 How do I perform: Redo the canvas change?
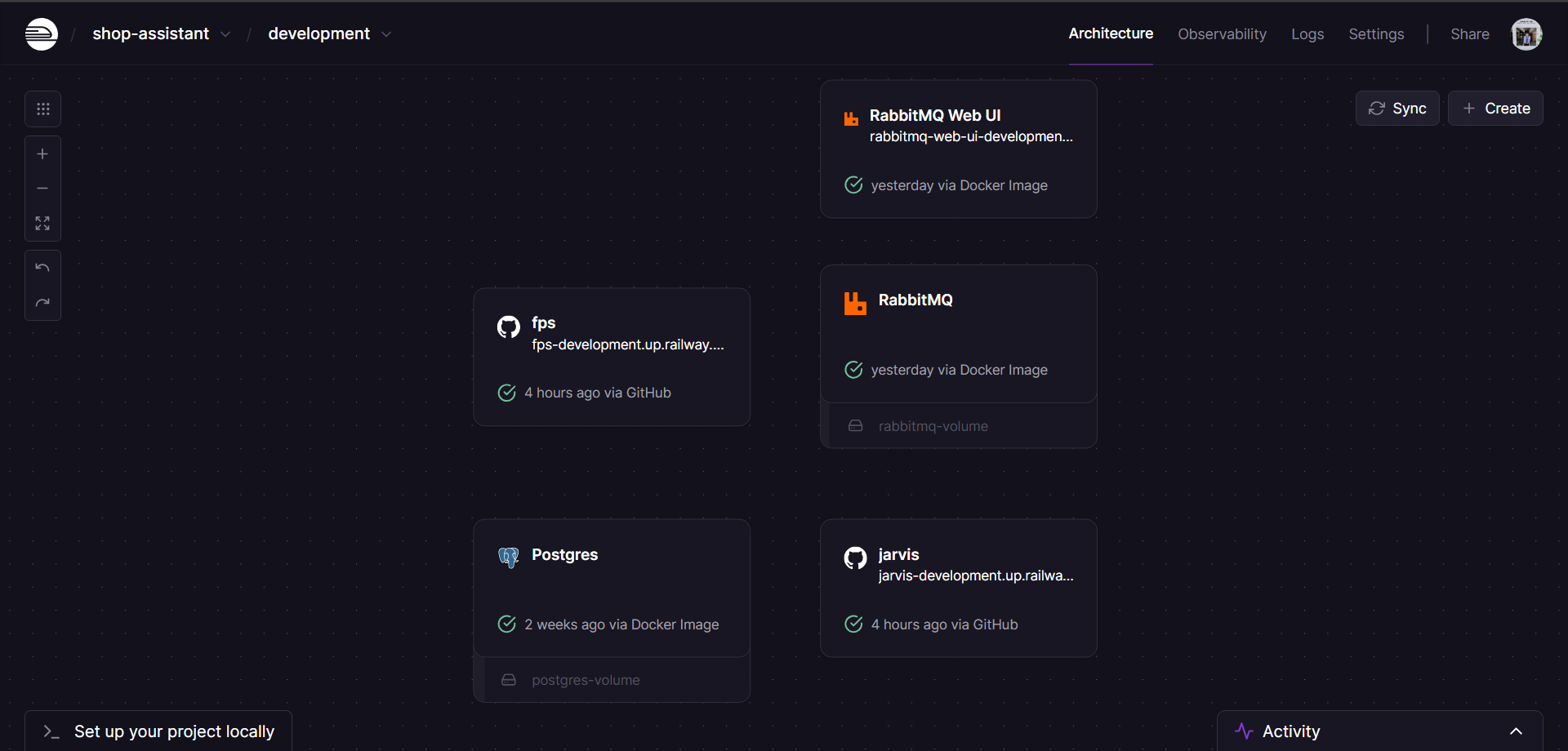tap(43, 303)
